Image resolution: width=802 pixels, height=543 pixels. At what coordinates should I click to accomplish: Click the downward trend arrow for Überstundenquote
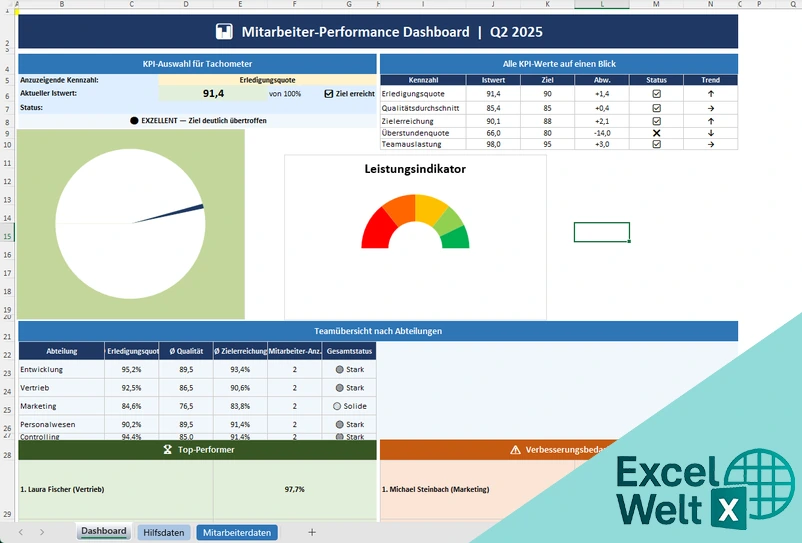tap(710, 133)
